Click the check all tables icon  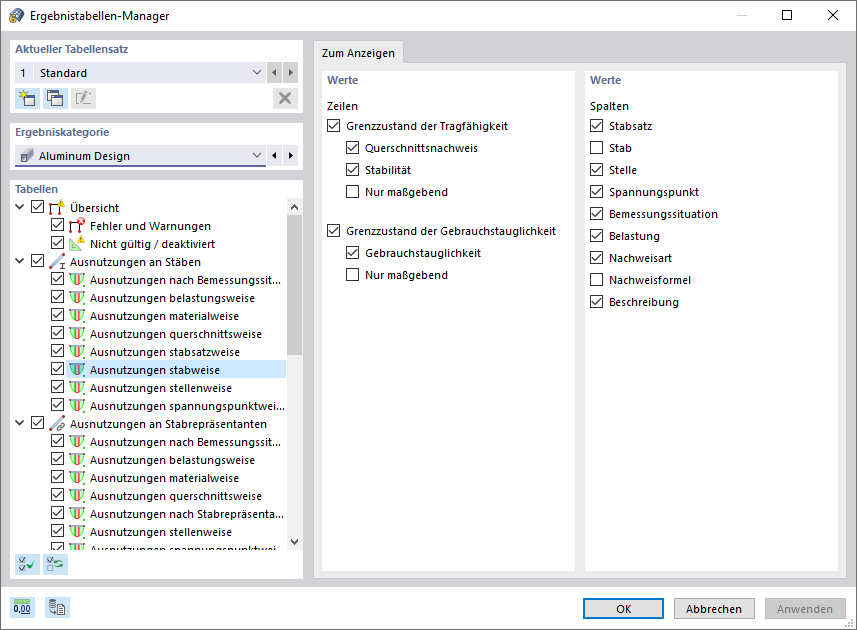coord(27,564)
